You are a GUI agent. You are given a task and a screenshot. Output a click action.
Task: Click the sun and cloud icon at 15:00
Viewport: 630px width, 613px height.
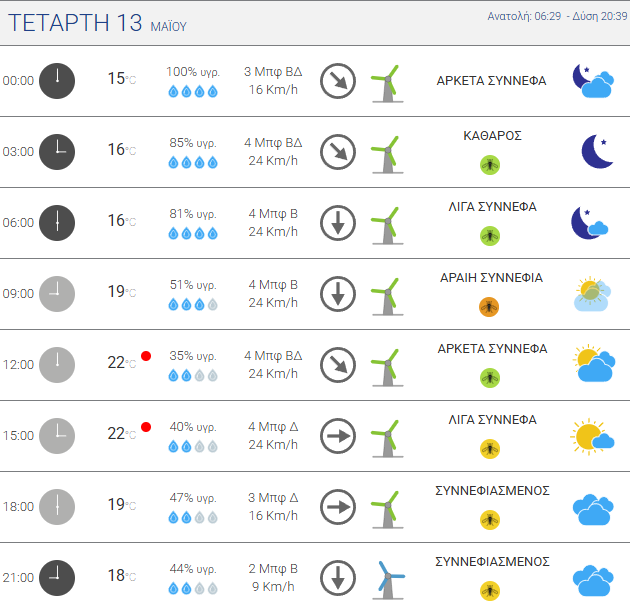click(592, 436)
